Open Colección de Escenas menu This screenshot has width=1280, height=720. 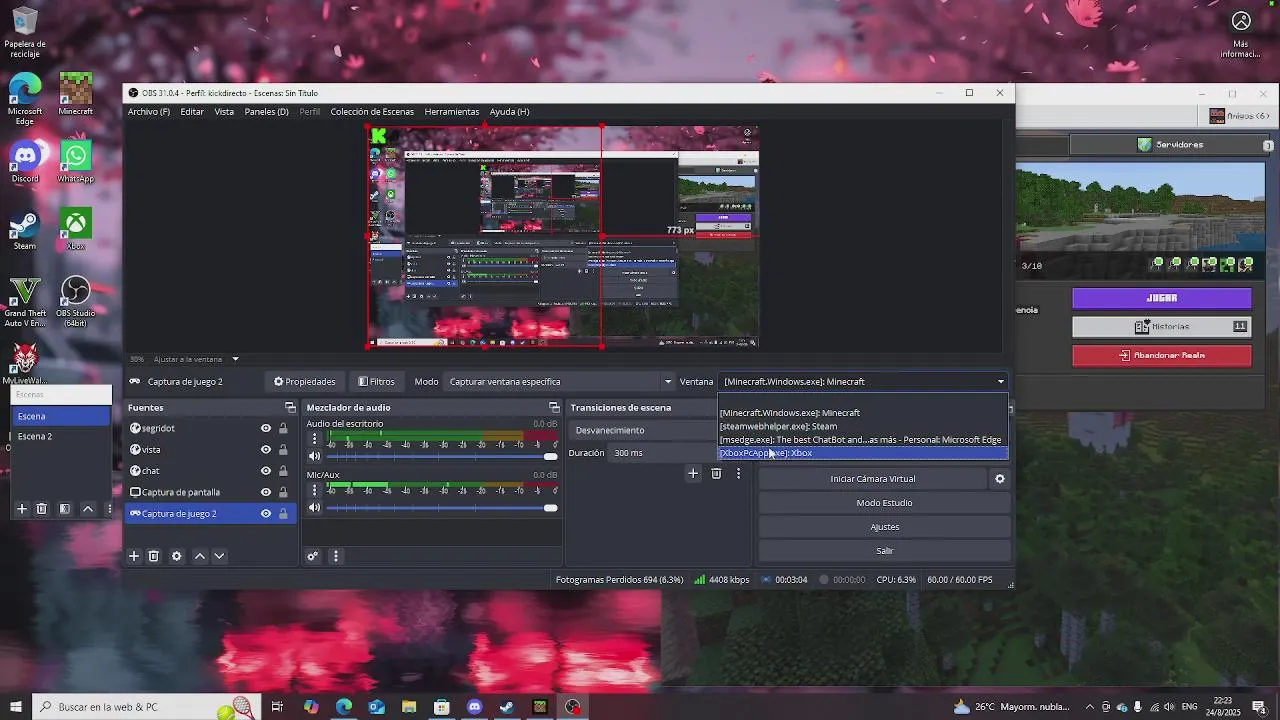pos(372,112)
